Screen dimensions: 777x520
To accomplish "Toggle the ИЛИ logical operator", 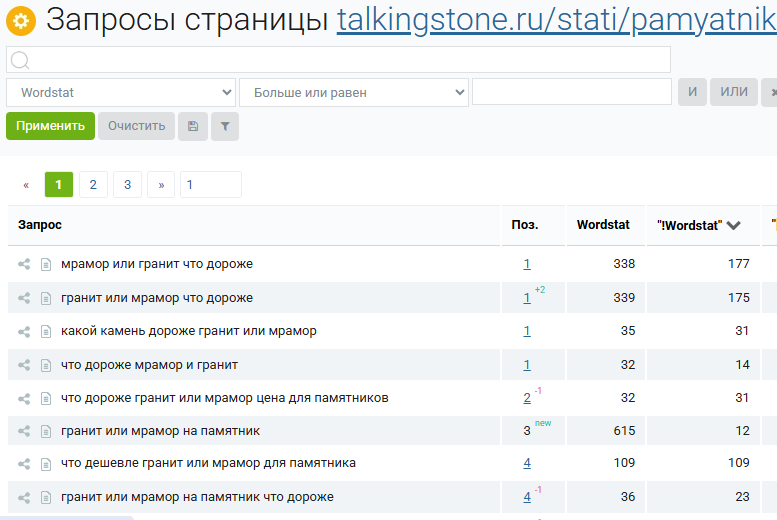I will click(734, 92).
